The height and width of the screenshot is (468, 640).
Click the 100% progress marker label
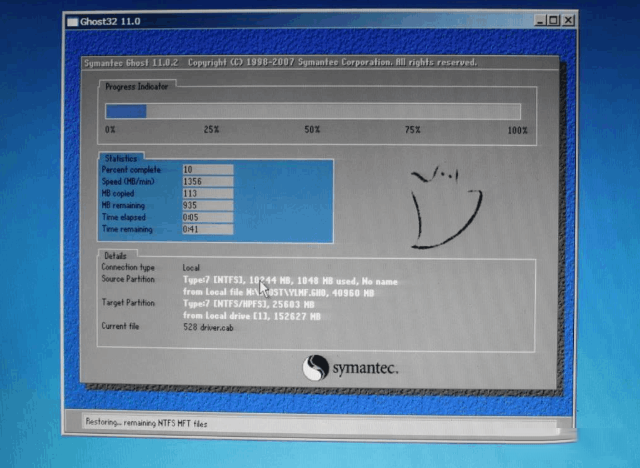(518, 131)
